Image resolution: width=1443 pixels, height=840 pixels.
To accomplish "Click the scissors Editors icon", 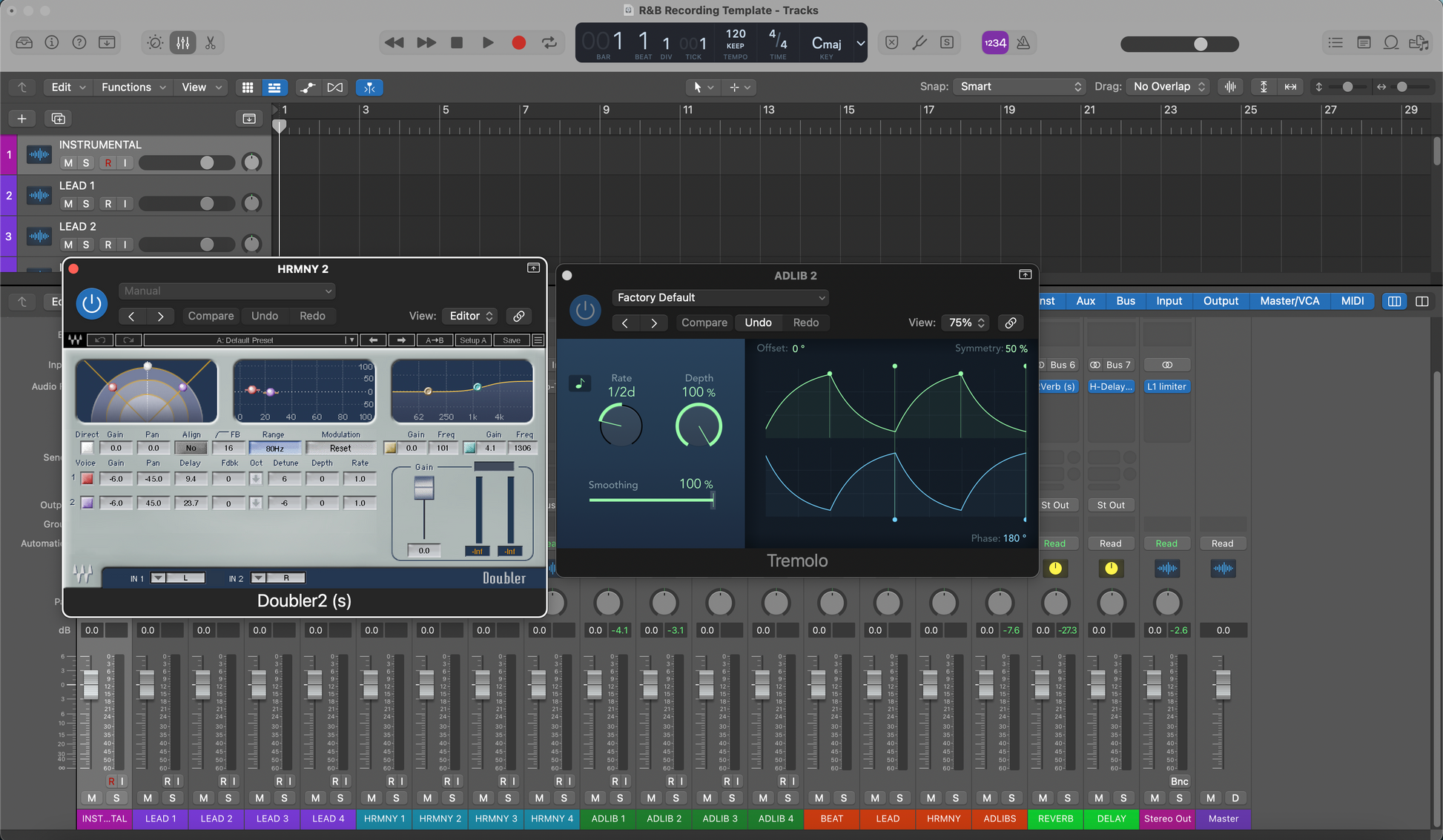I will coord(211,43).
